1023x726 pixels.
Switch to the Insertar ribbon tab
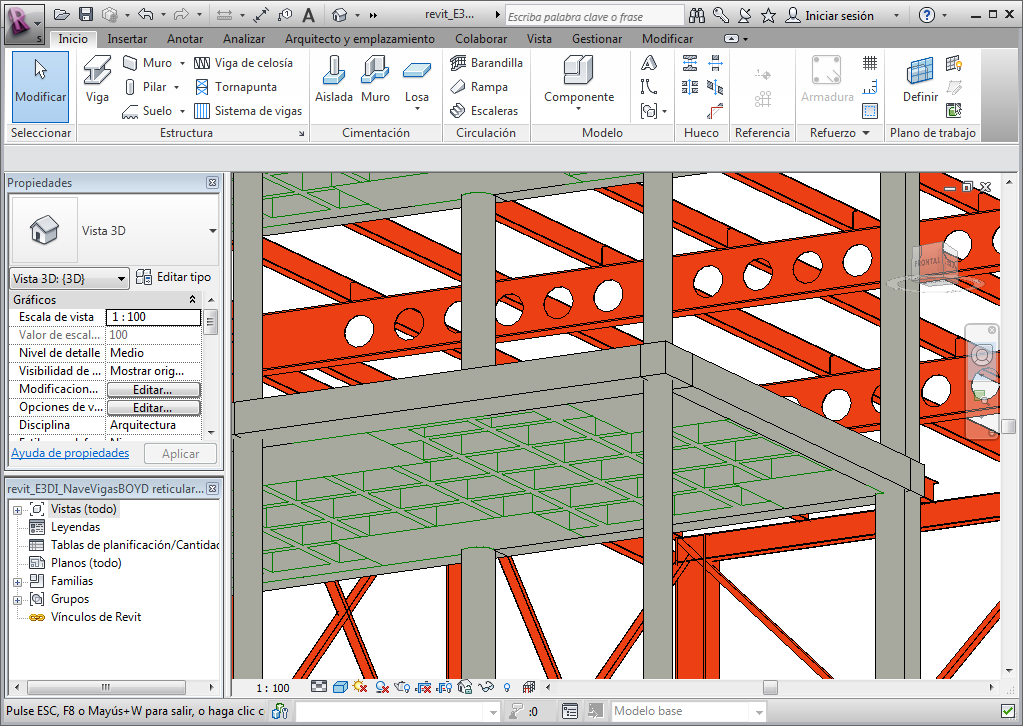(x=127, y=38)
